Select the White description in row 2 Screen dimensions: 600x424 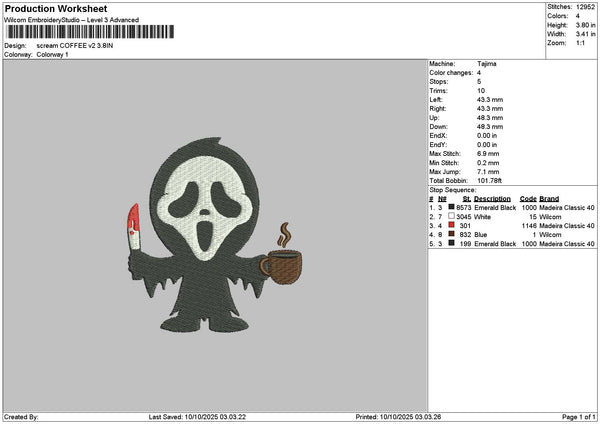pyautogui.click(x=482, y=217)
